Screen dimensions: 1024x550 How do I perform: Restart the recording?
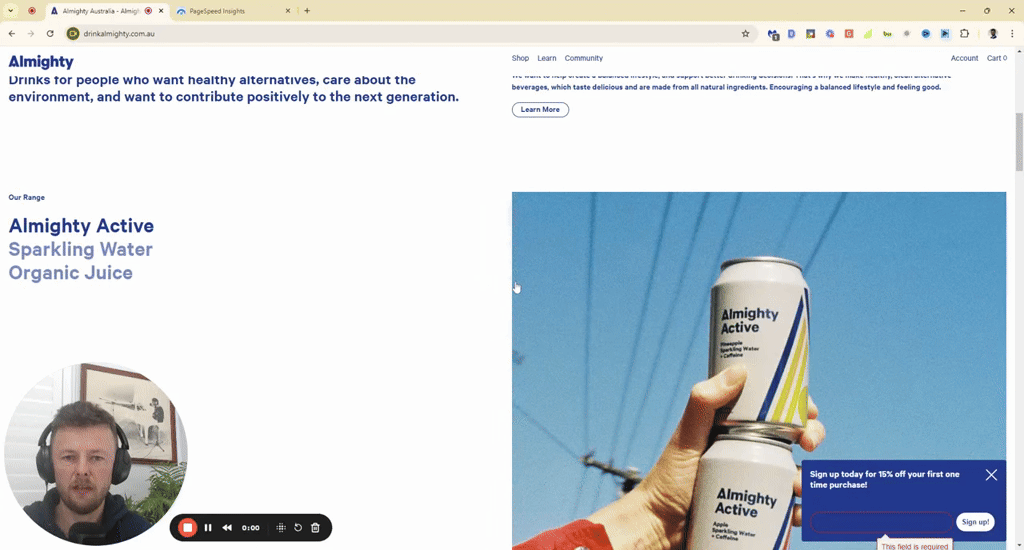pyautogui.click(x=298, y=528)
